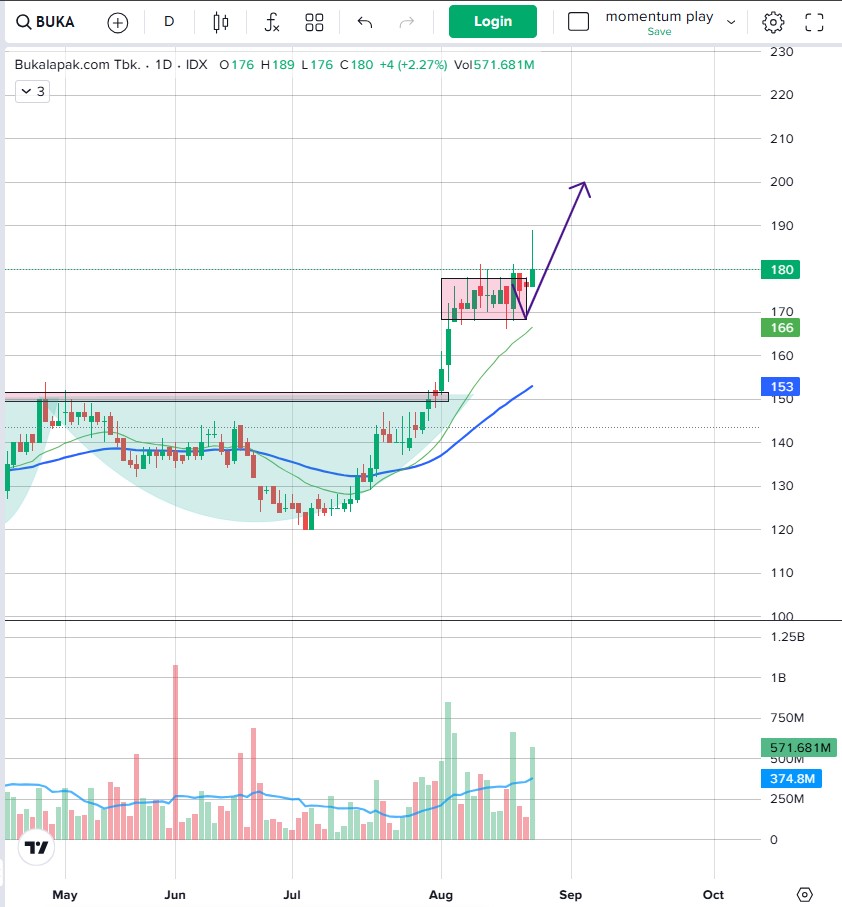Open time axis settings target icon

pyautogui.click(x=804, y=894)
